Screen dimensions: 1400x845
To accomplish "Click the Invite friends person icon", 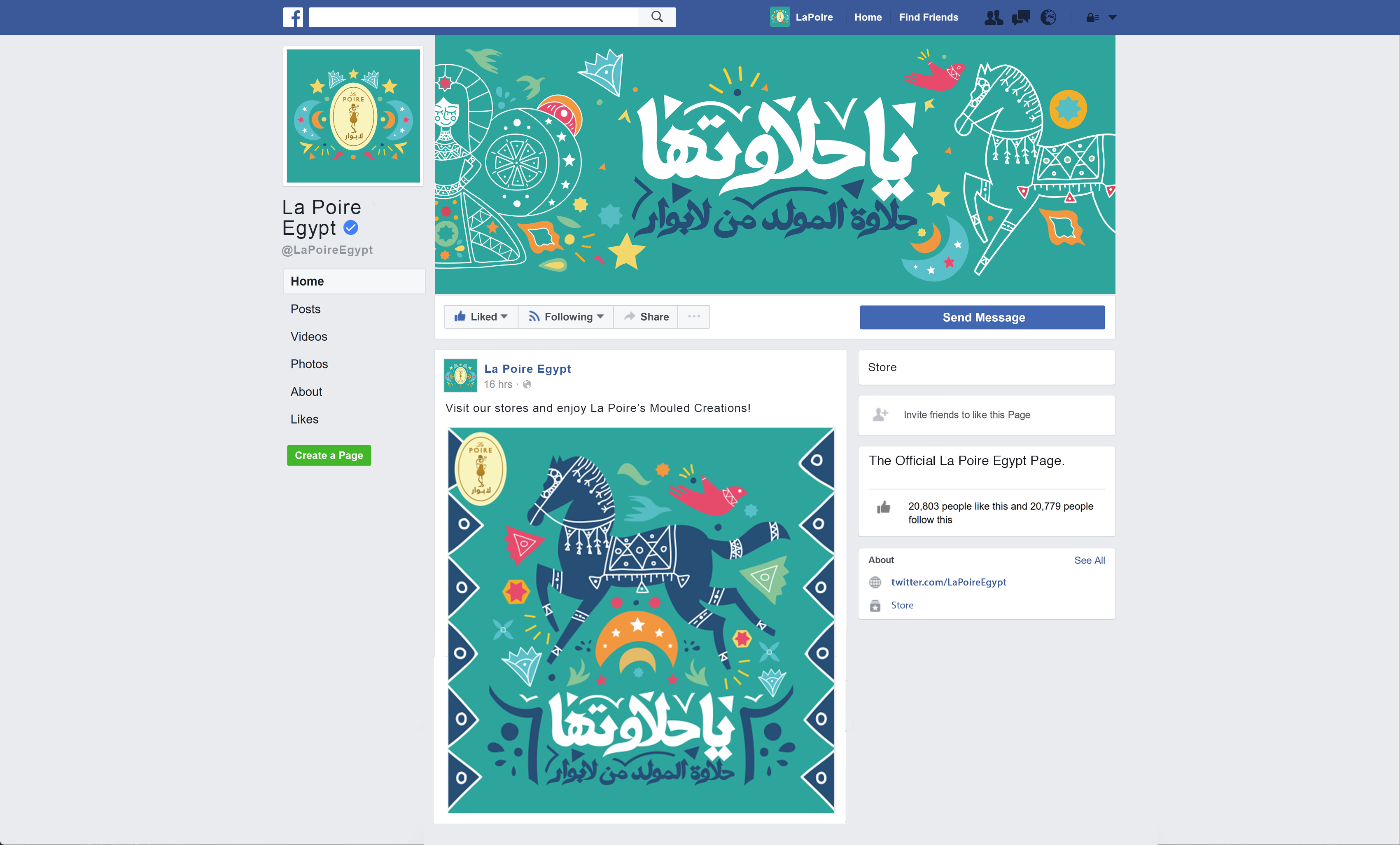I will [x=880, y=414].
